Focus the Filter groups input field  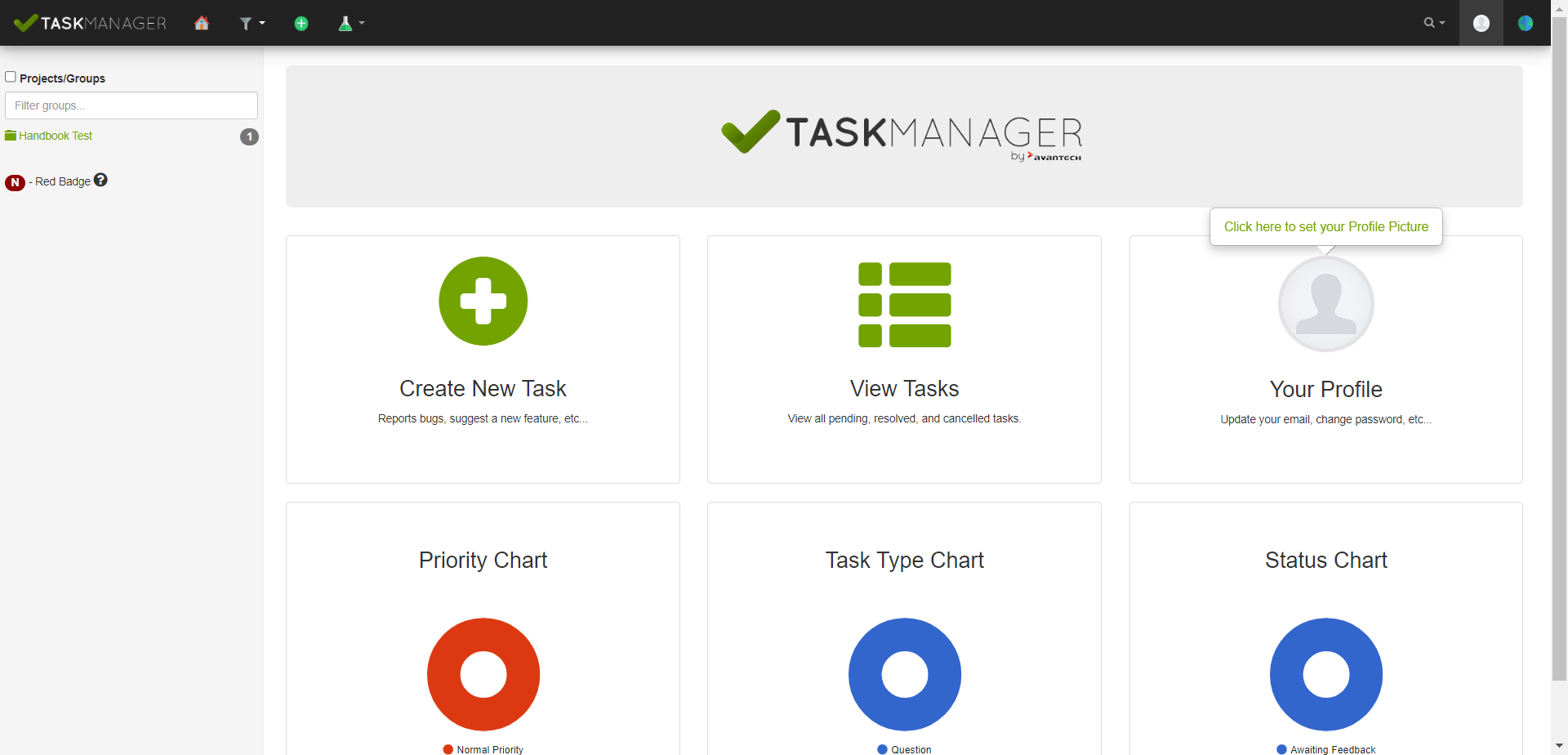(131, 105)
